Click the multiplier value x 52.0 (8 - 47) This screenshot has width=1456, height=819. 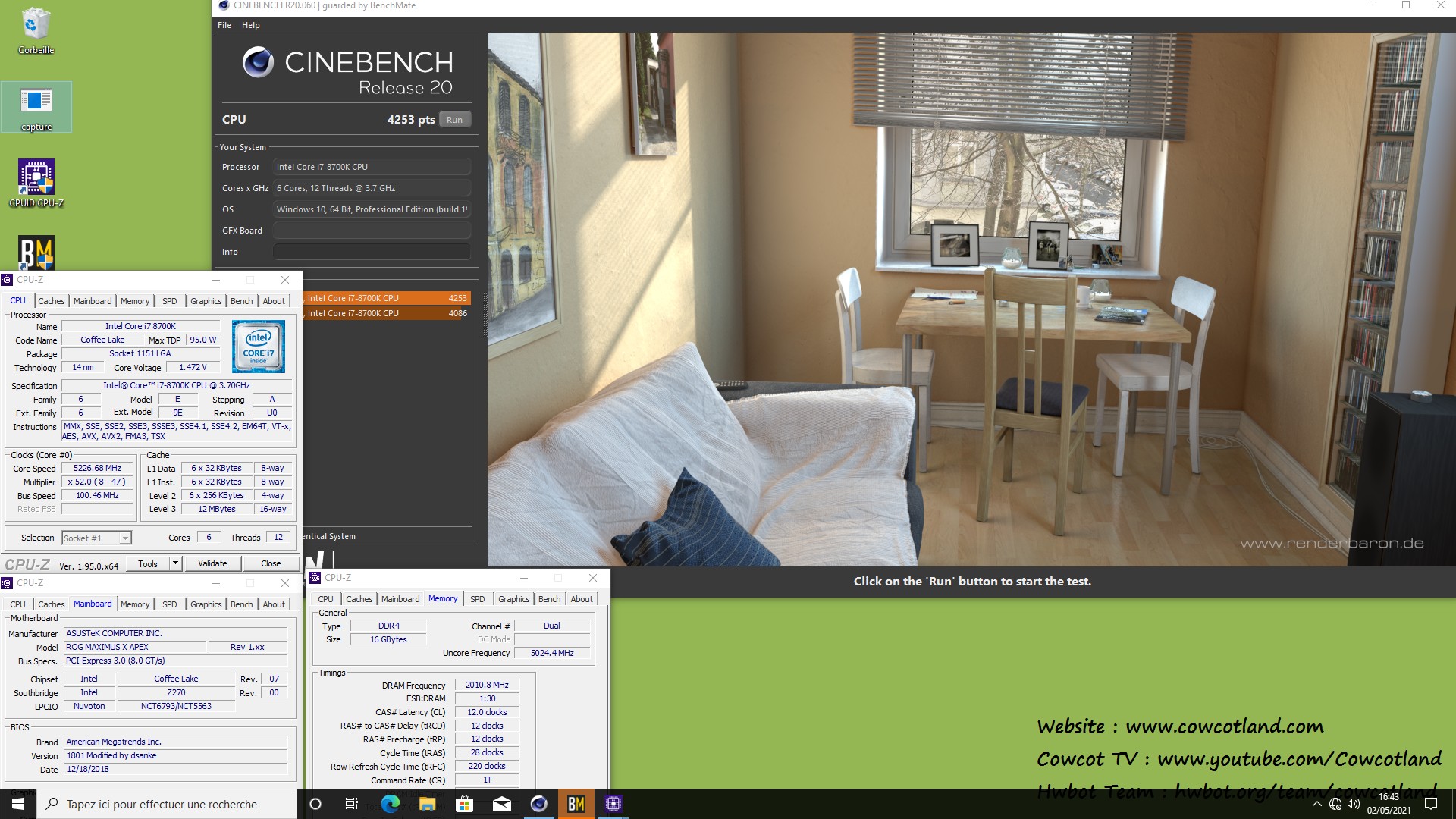(97, 482)
